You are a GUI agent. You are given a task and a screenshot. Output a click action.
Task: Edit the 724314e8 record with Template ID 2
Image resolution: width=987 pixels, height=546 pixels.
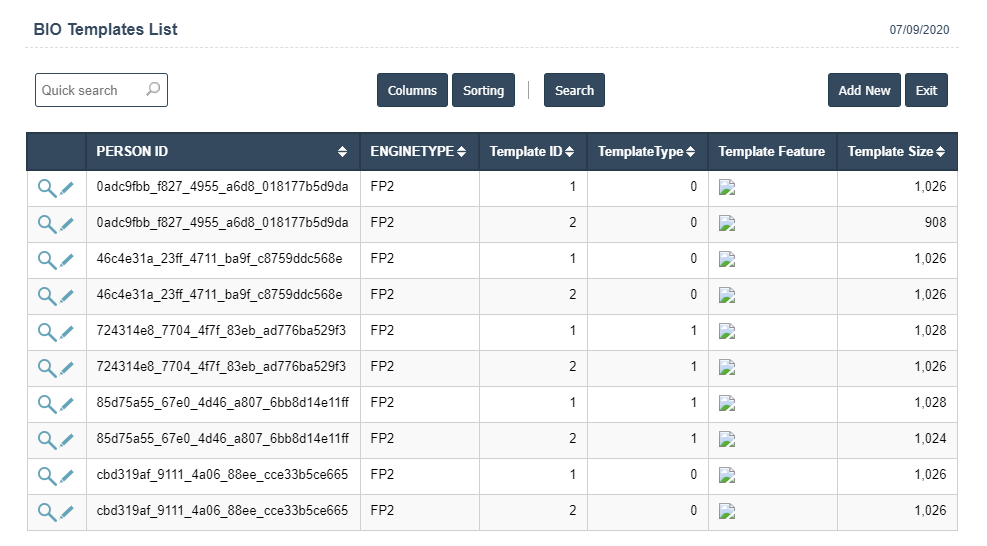[67, 367]
